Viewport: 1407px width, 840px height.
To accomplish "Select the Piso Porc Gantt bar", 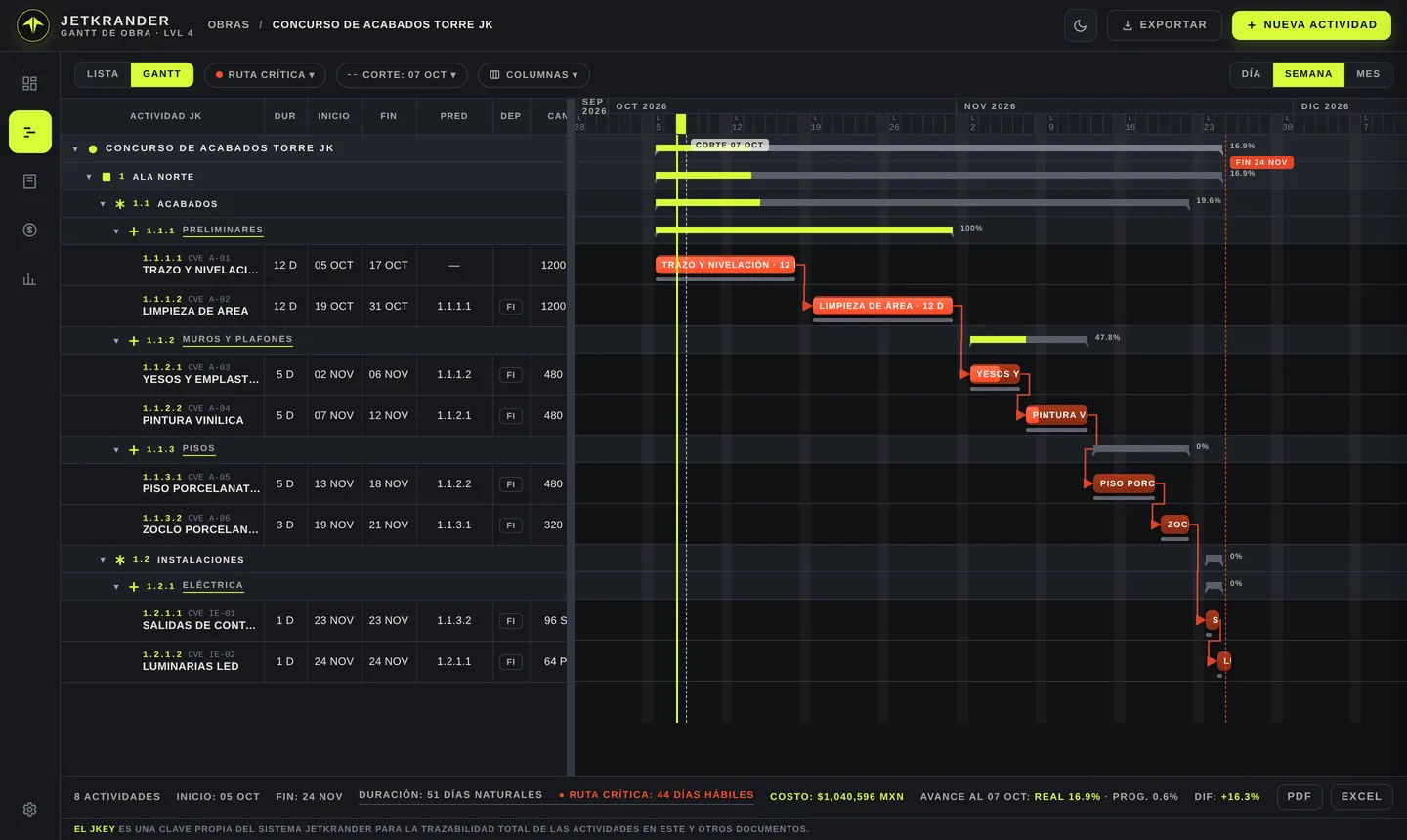I will 1124,483.
